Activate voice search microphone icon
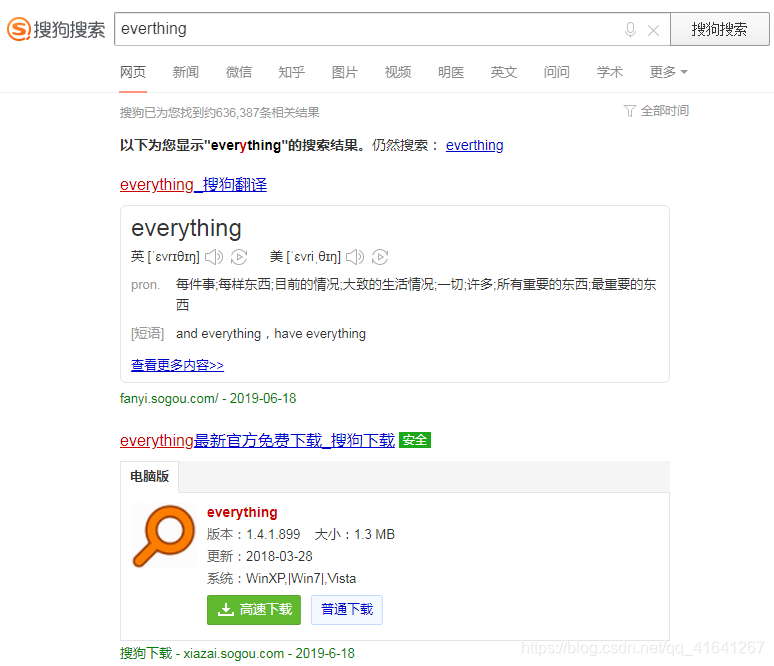Screen dimensions: 774x666 (630, 30)
